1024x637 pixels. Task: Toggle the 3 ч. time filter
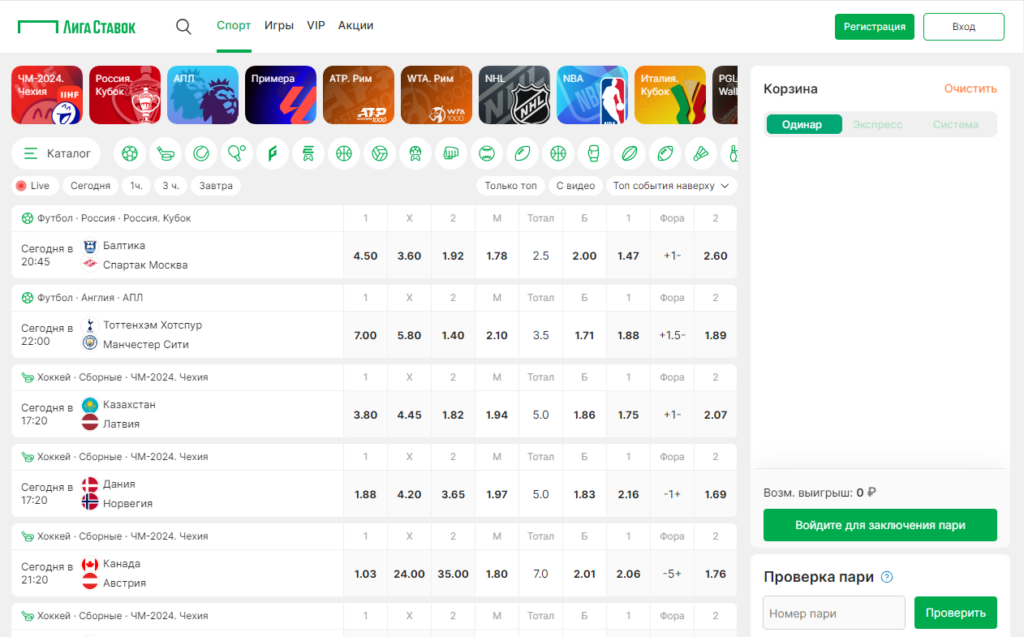point(170,186)
